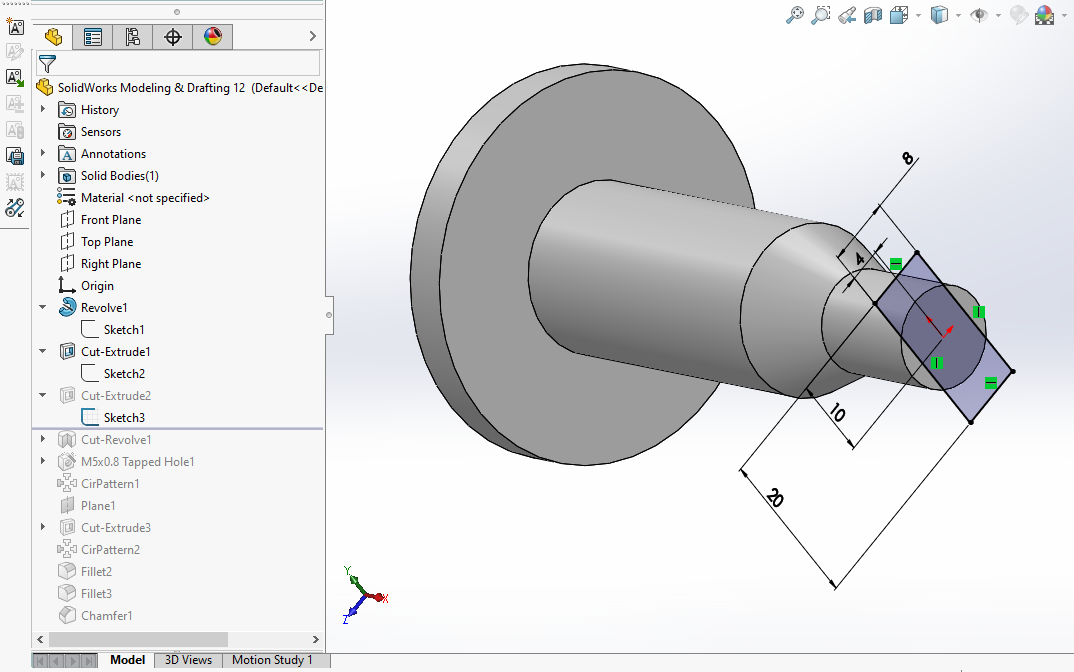Switch to the 3D Views tab
Viewport: 1074px width, 672px height.
click(x=188, y=660)
